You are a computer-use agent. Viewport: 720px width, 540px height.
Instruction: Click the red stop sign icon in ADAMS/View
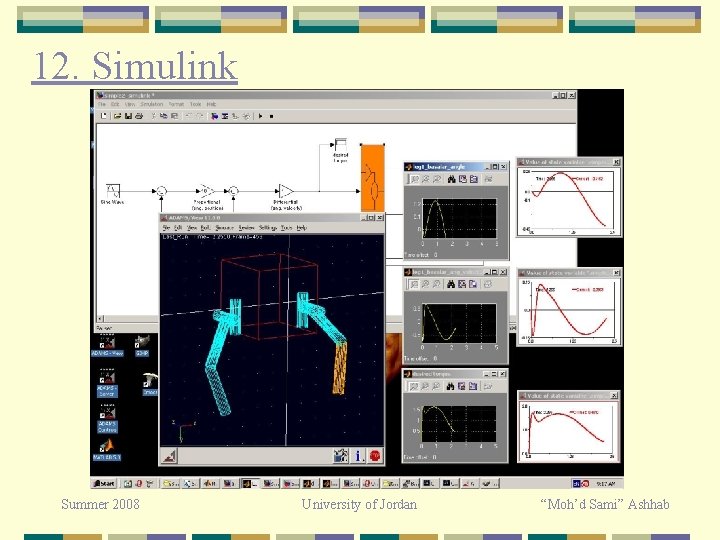tap(375, 456)
